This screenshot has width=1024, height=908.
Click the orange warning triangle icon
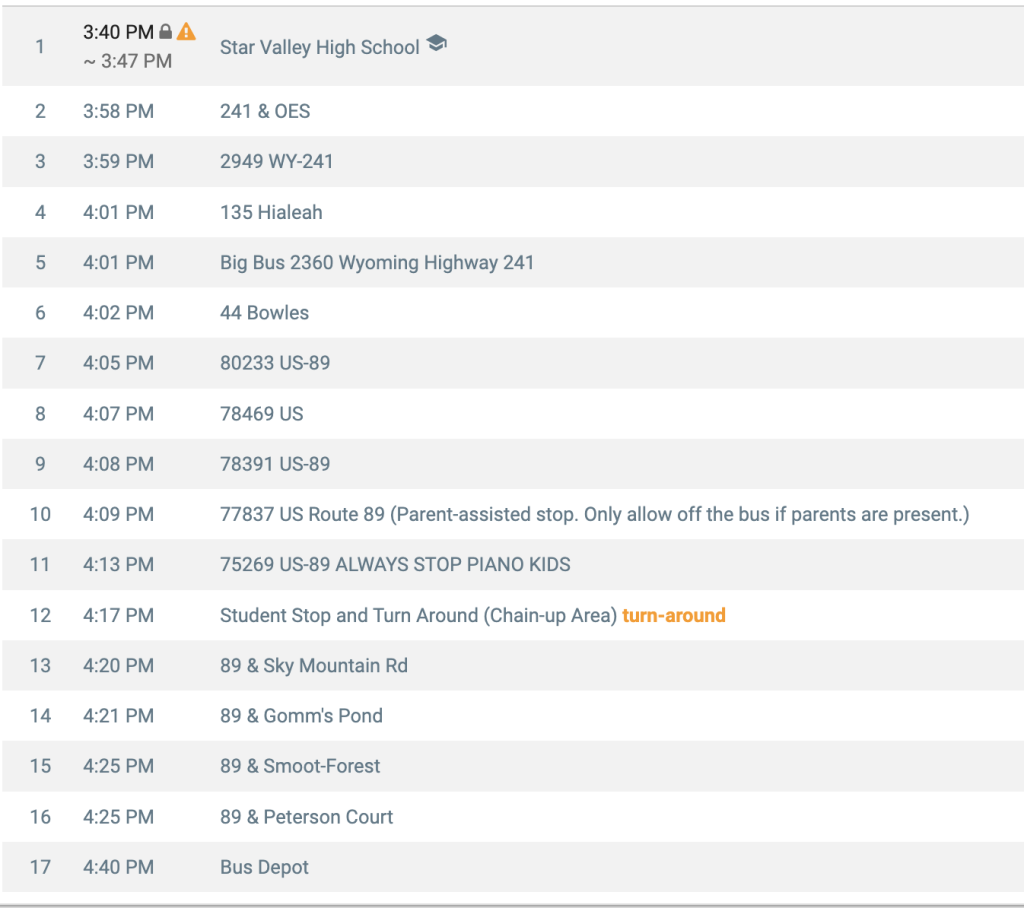pyautogui.click(x=186, y=31)
